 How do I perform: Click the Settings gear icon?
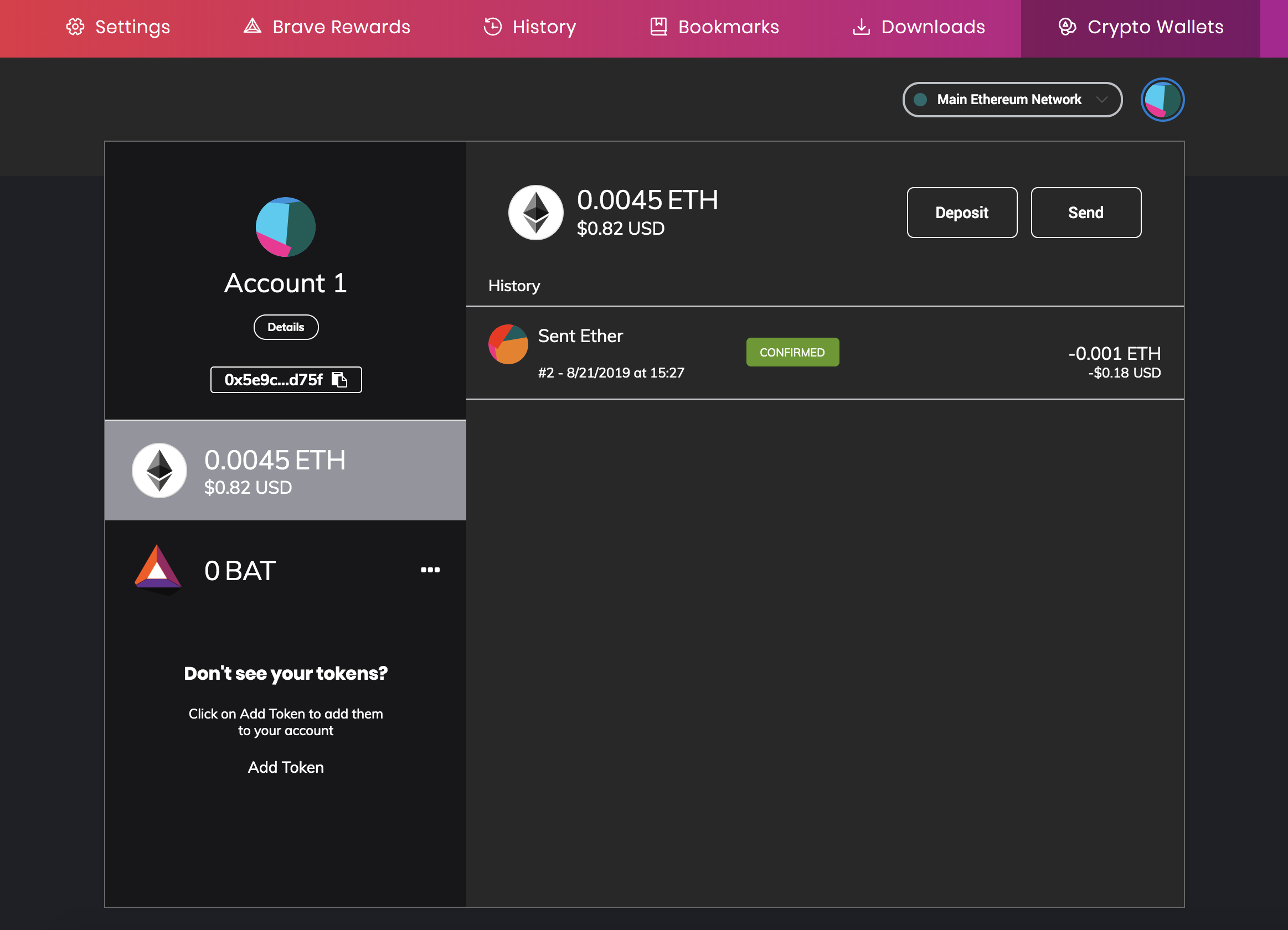pos(75,27)
